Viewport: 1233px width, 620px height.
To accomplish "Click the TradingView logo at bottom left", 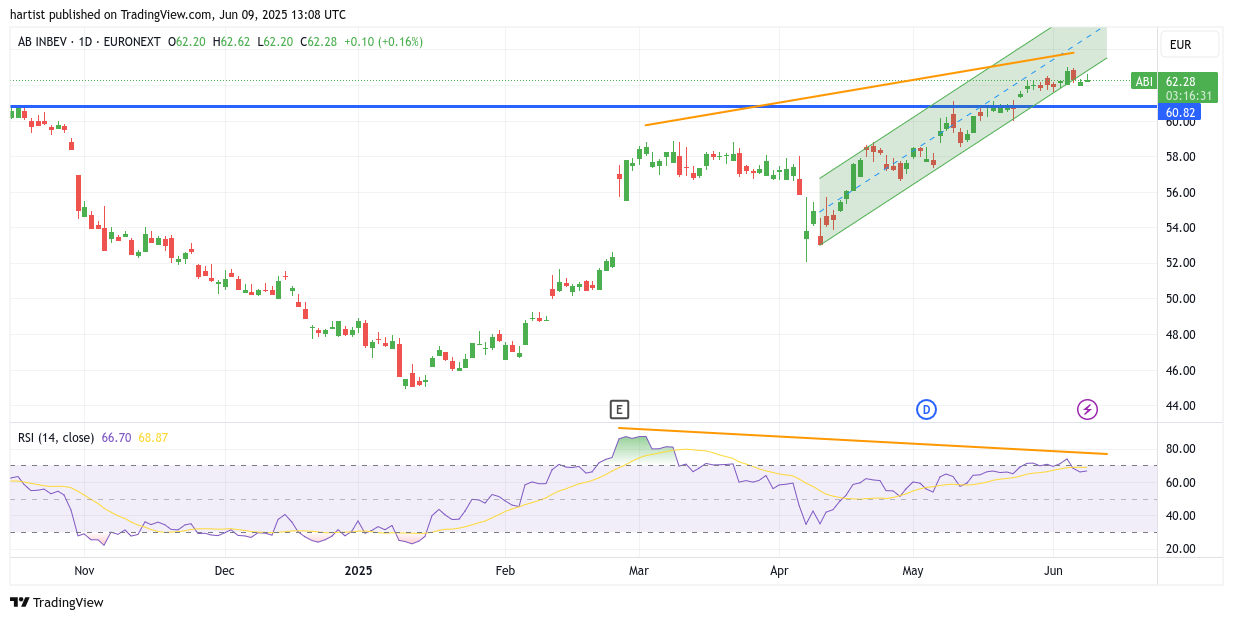I will coord(57,602).
